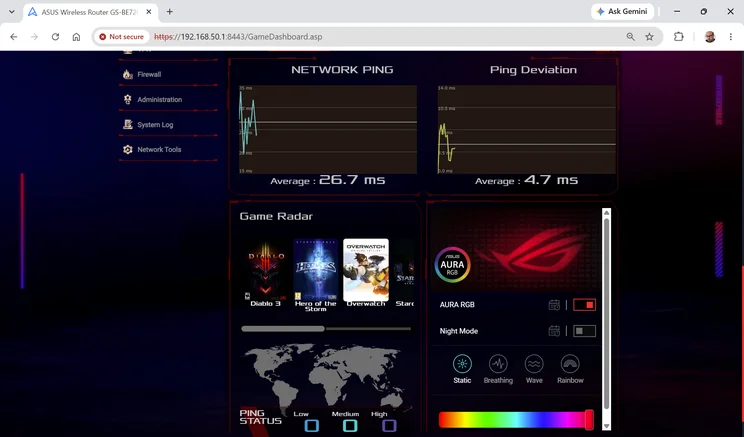Click the Firewall flame icon

[128, 74]
